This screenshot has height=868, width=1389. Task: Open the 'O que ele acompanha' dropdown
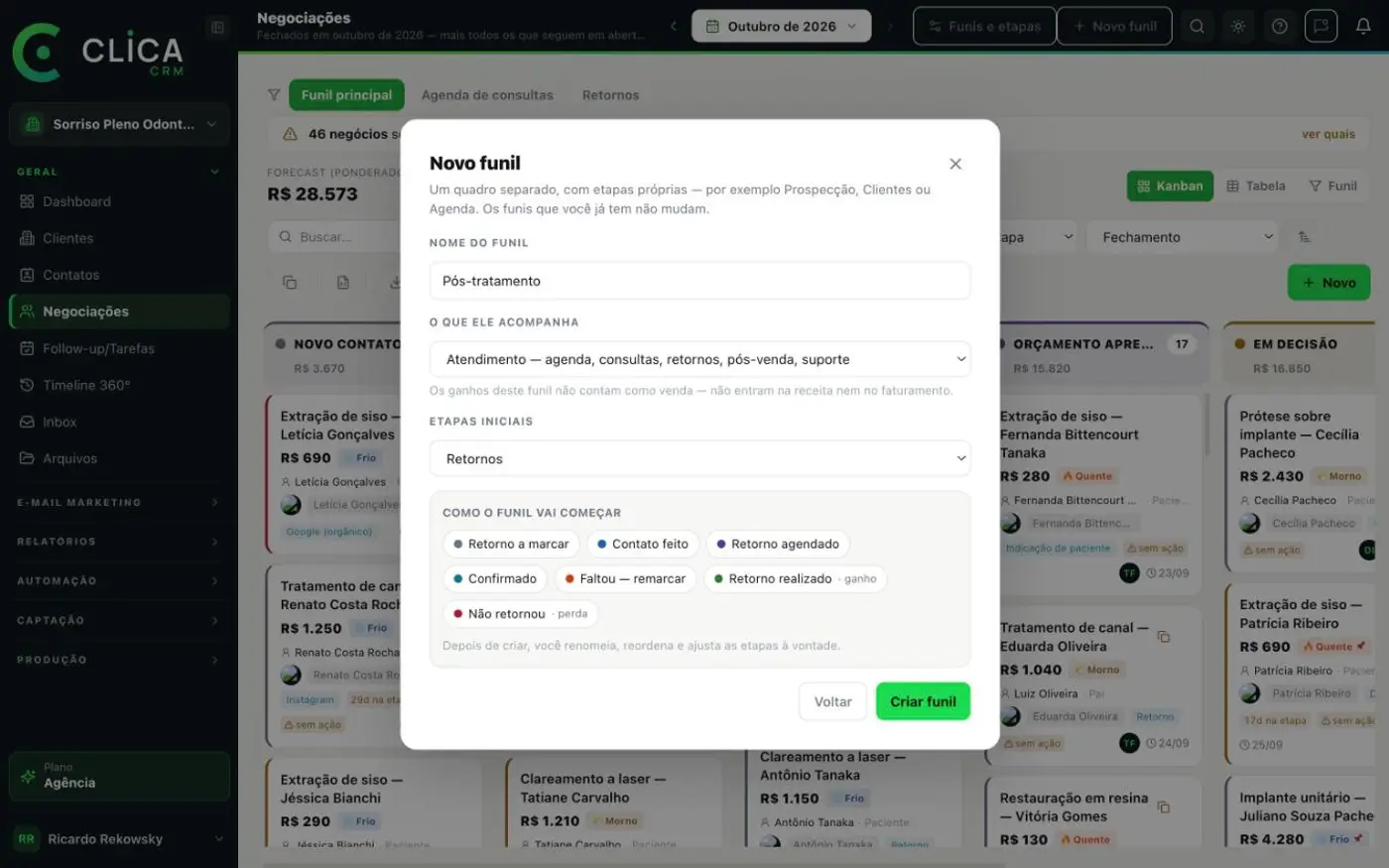pos(699,359)
